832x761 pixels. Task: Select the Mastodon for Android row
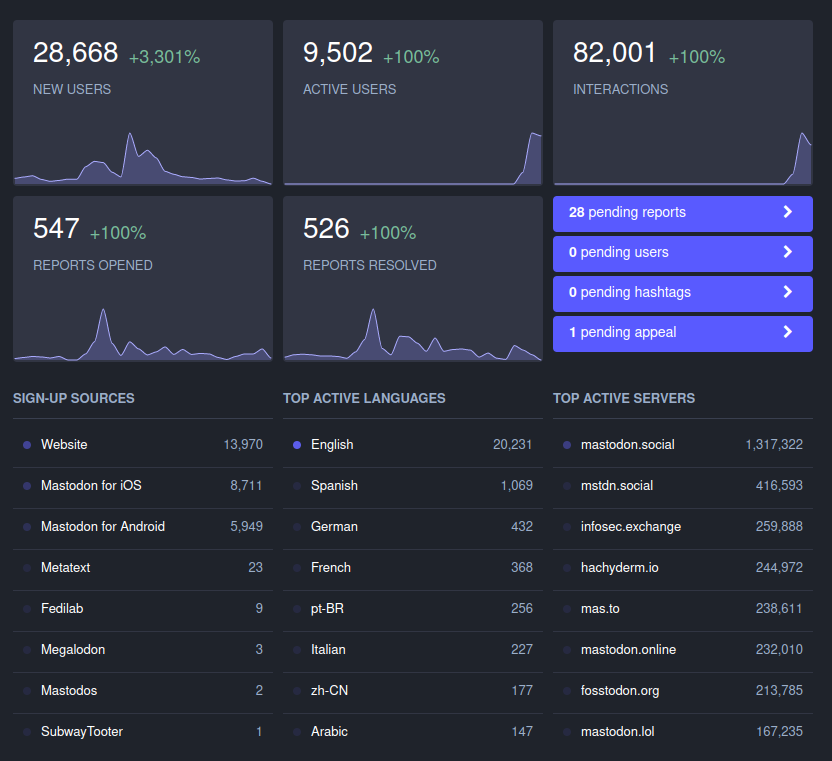(x=143, y=527)
